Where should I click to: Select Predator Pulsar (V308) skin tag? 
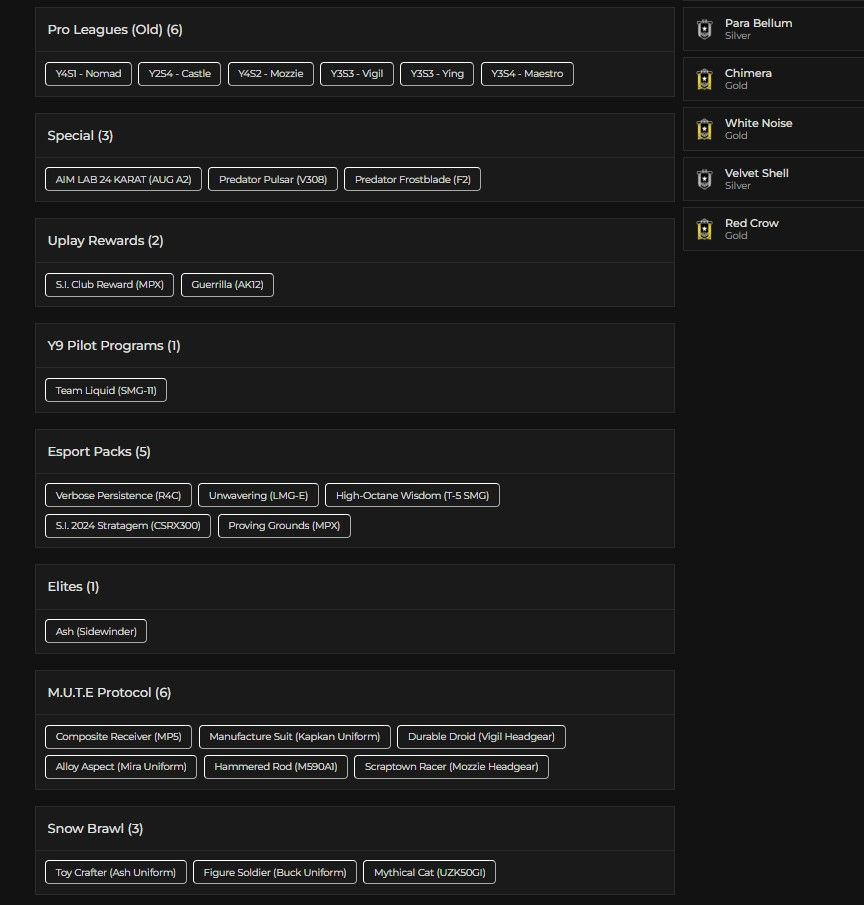pos(273,179)
